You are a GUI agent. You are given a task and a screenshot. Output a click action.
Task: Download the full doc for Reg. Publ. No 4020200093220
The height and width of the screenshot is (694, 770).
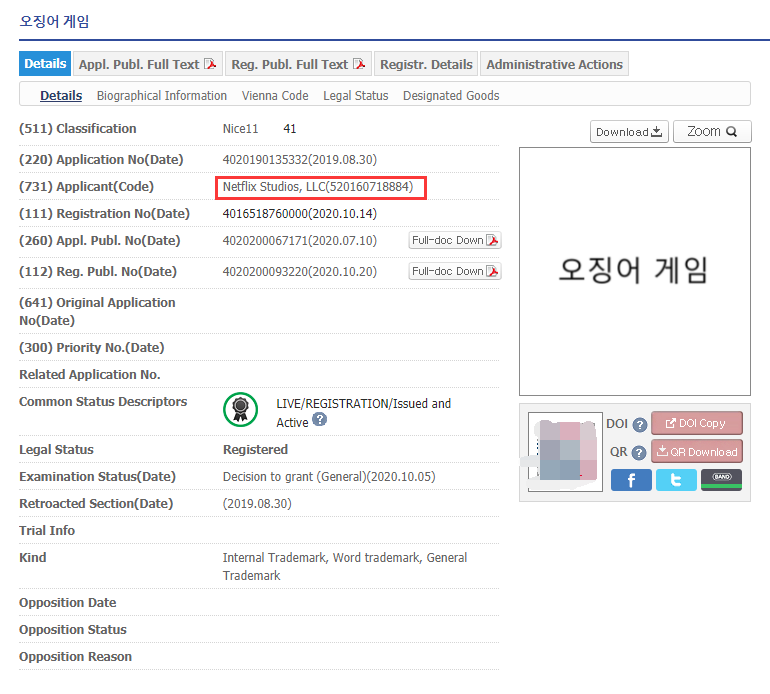455,271
